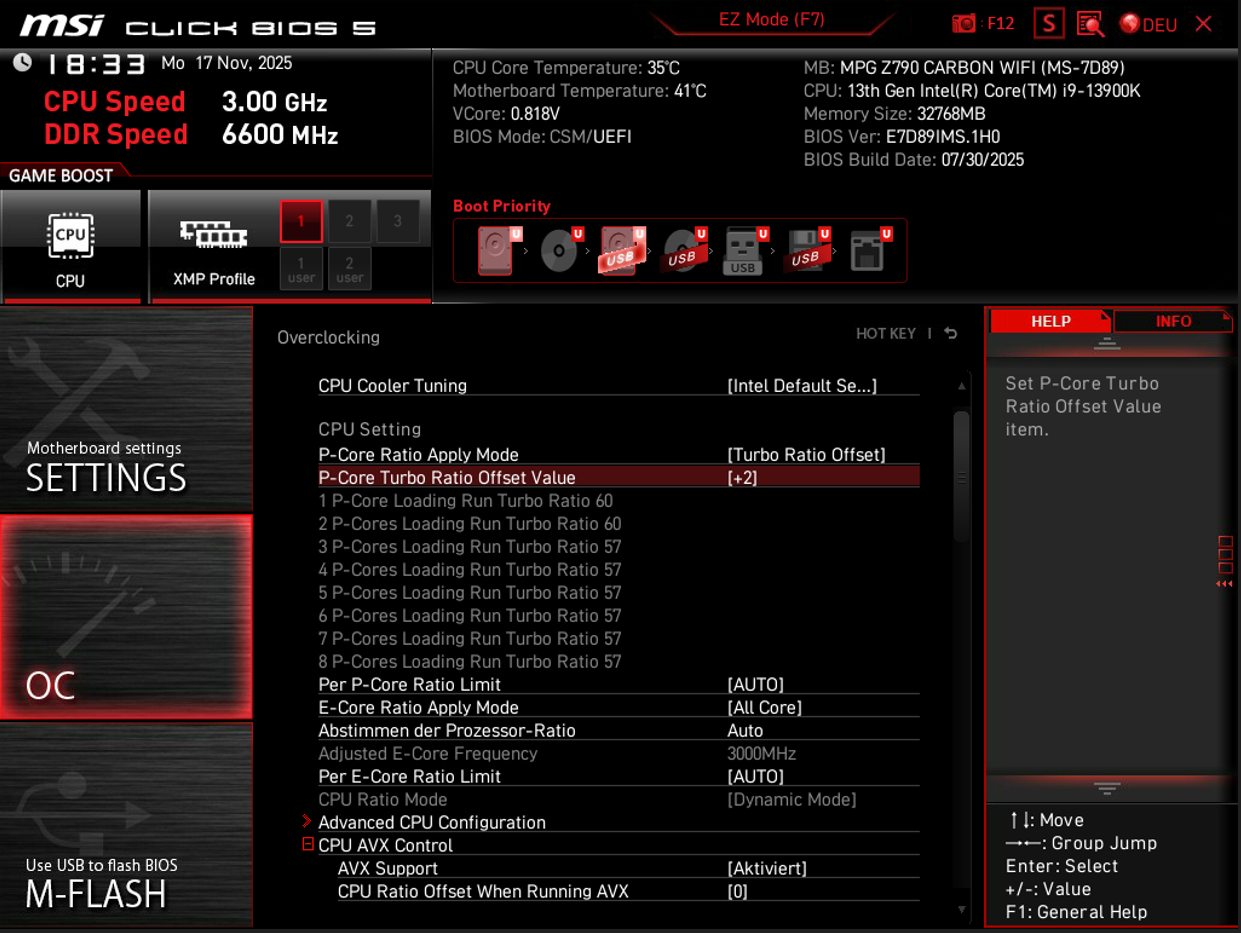
Task: Toggle the CPU Game Boost icon
Action: 70,247
